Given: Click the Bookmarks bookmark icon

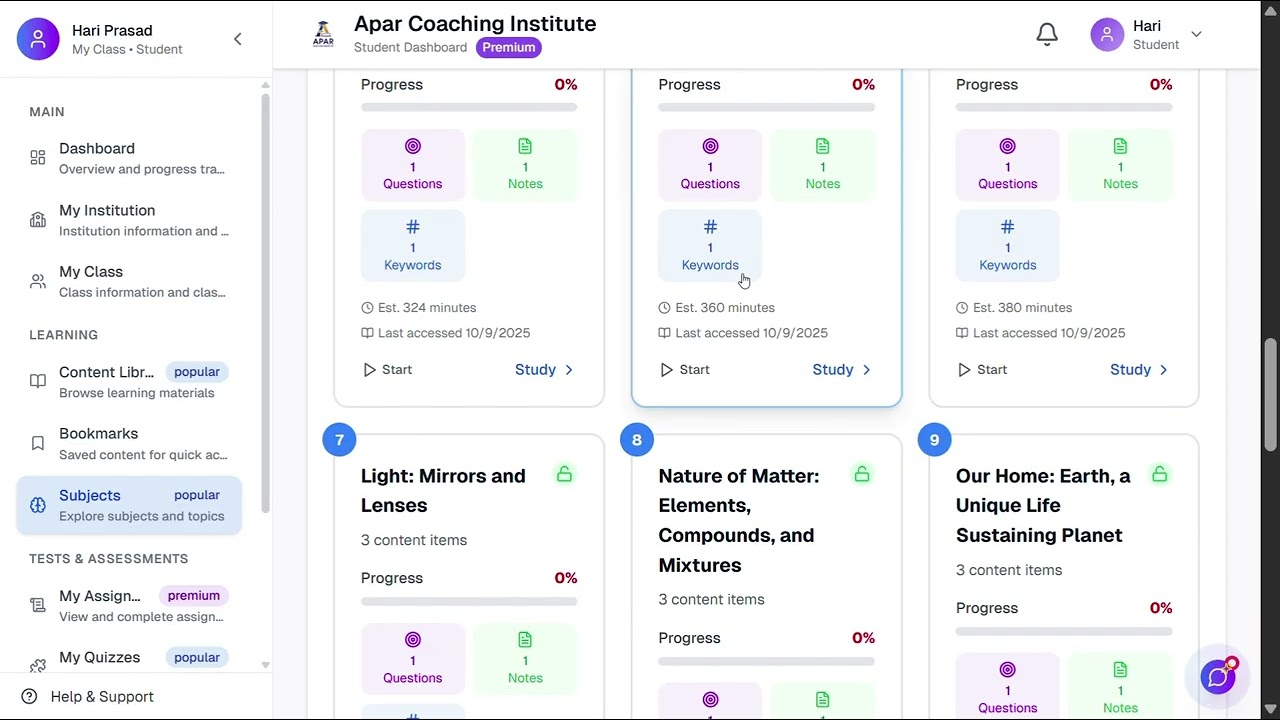Looking at the screenshot, I should (38, 443).
